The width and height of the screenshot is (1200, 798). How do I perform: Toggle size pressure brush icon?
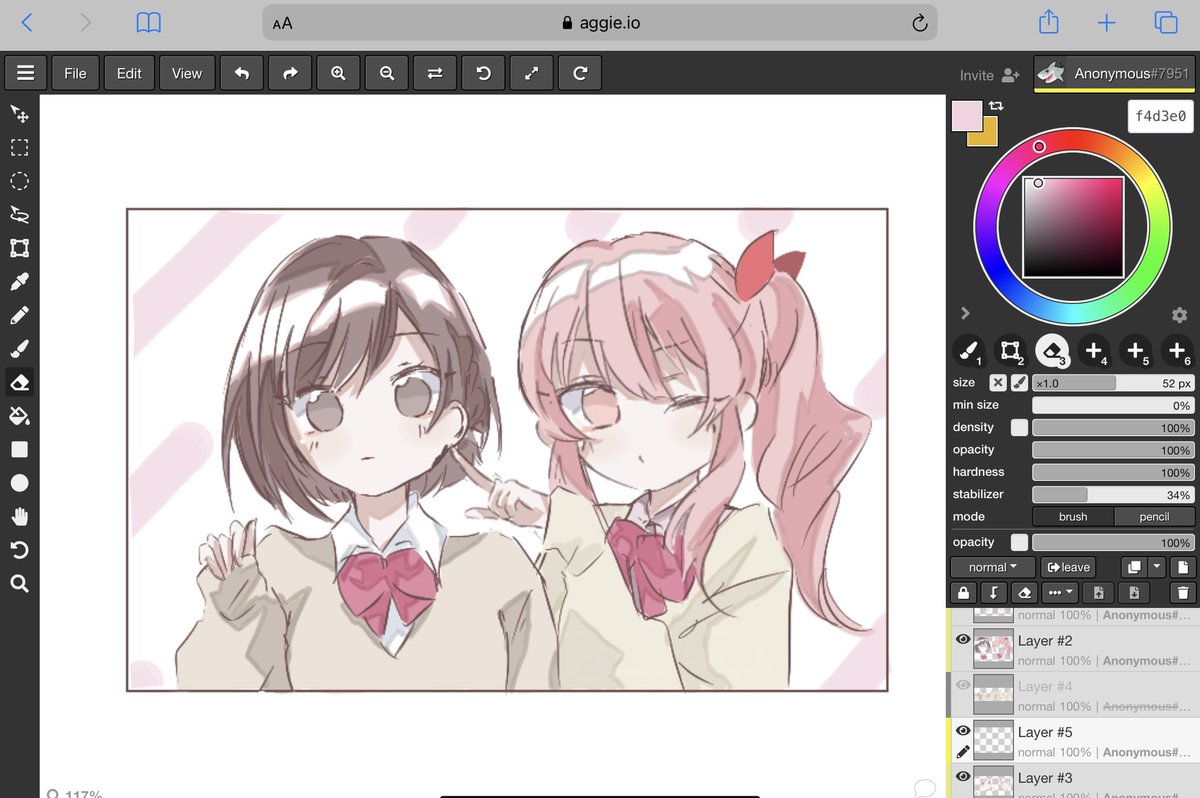tap(1019, 383)
